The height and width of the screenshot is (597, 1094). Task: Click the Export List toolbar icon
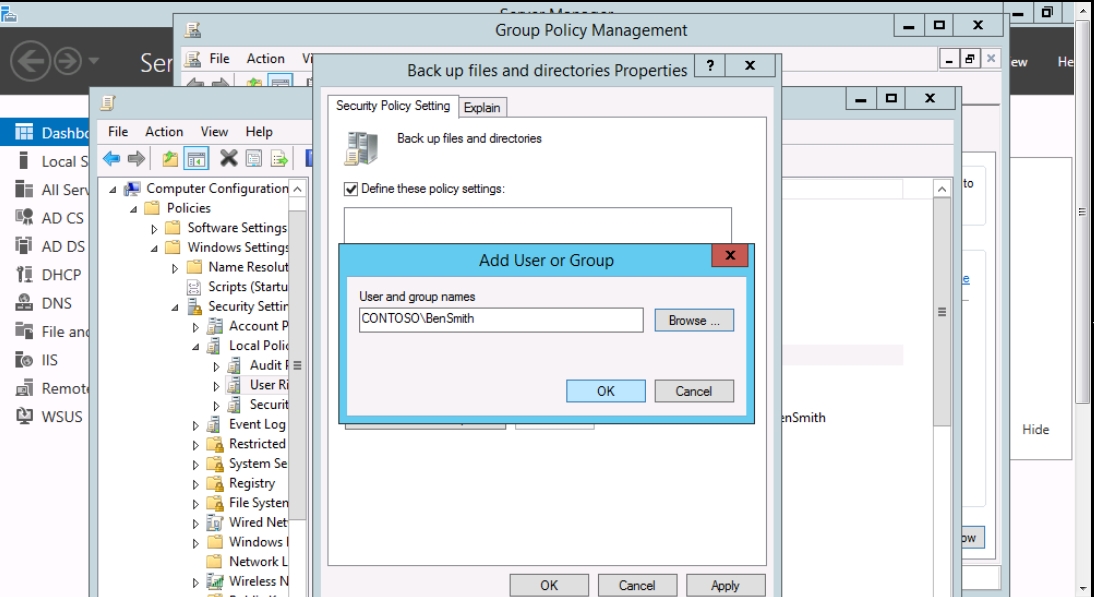click(x=279, y=158)
